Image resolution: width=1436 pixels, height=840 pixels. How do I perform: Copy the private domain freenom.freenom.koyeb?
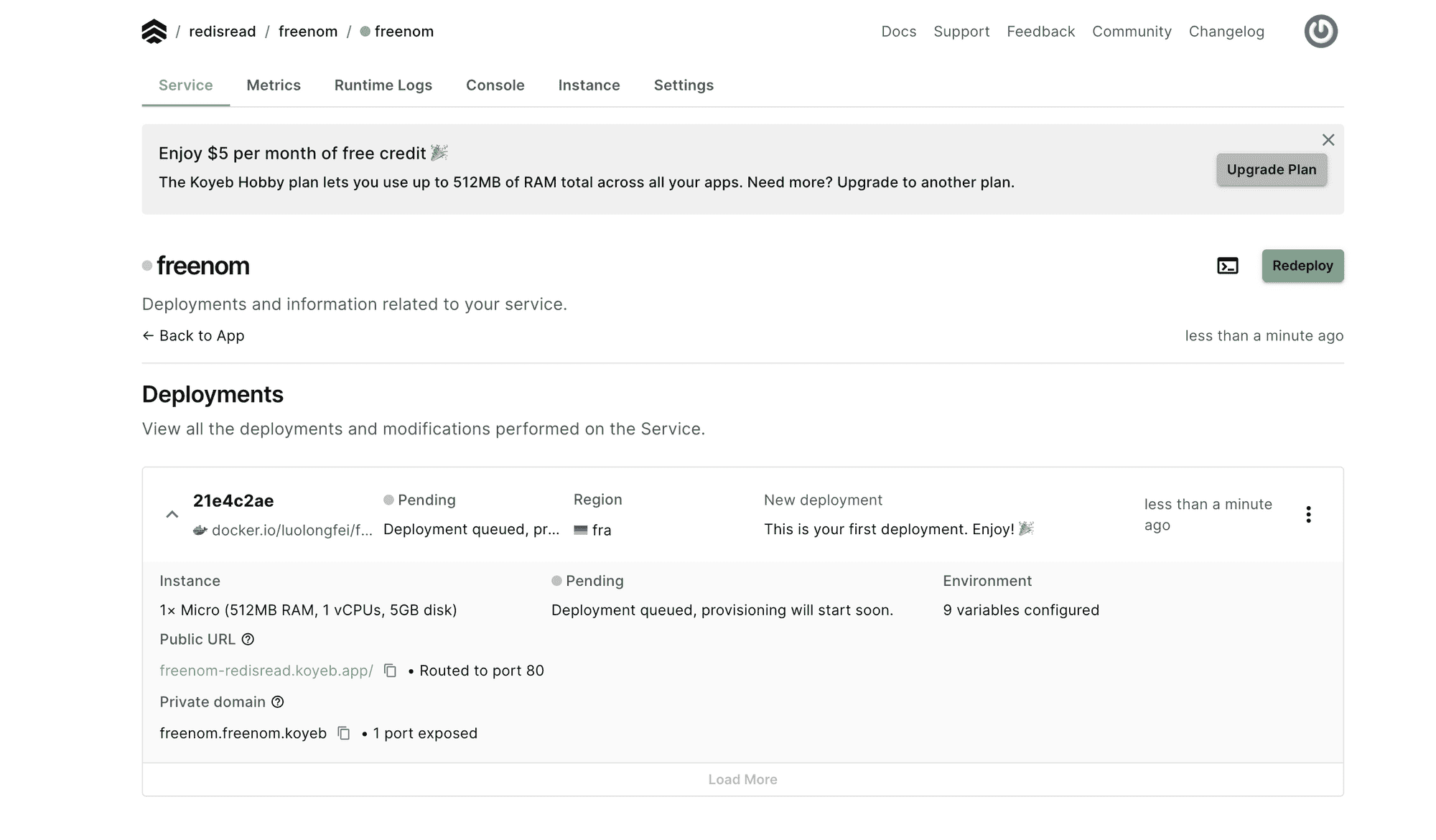tap(344, 733)
